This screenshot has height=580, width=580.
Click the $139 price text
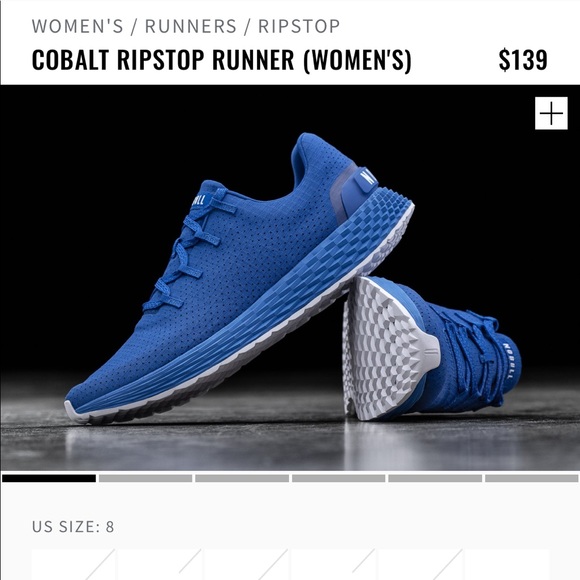pos(523,60)
